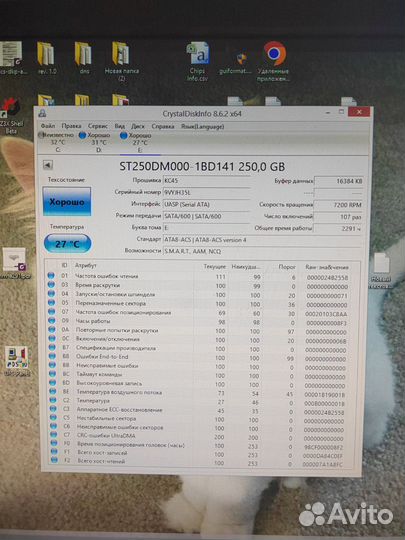Viewport: 405px width, 540px height.
Task: Click power-on count value 107 раз
Action: coord(339,217)
